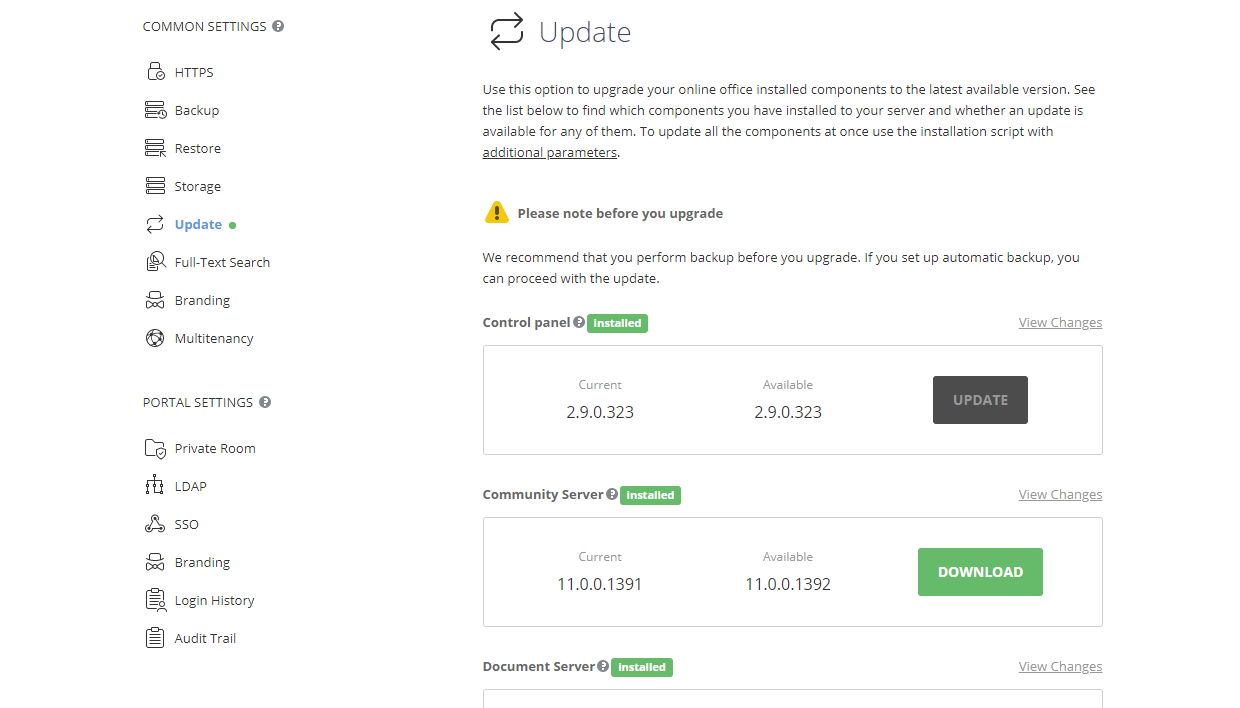
Task: Open the Private Room section
Action: [156, 447]
